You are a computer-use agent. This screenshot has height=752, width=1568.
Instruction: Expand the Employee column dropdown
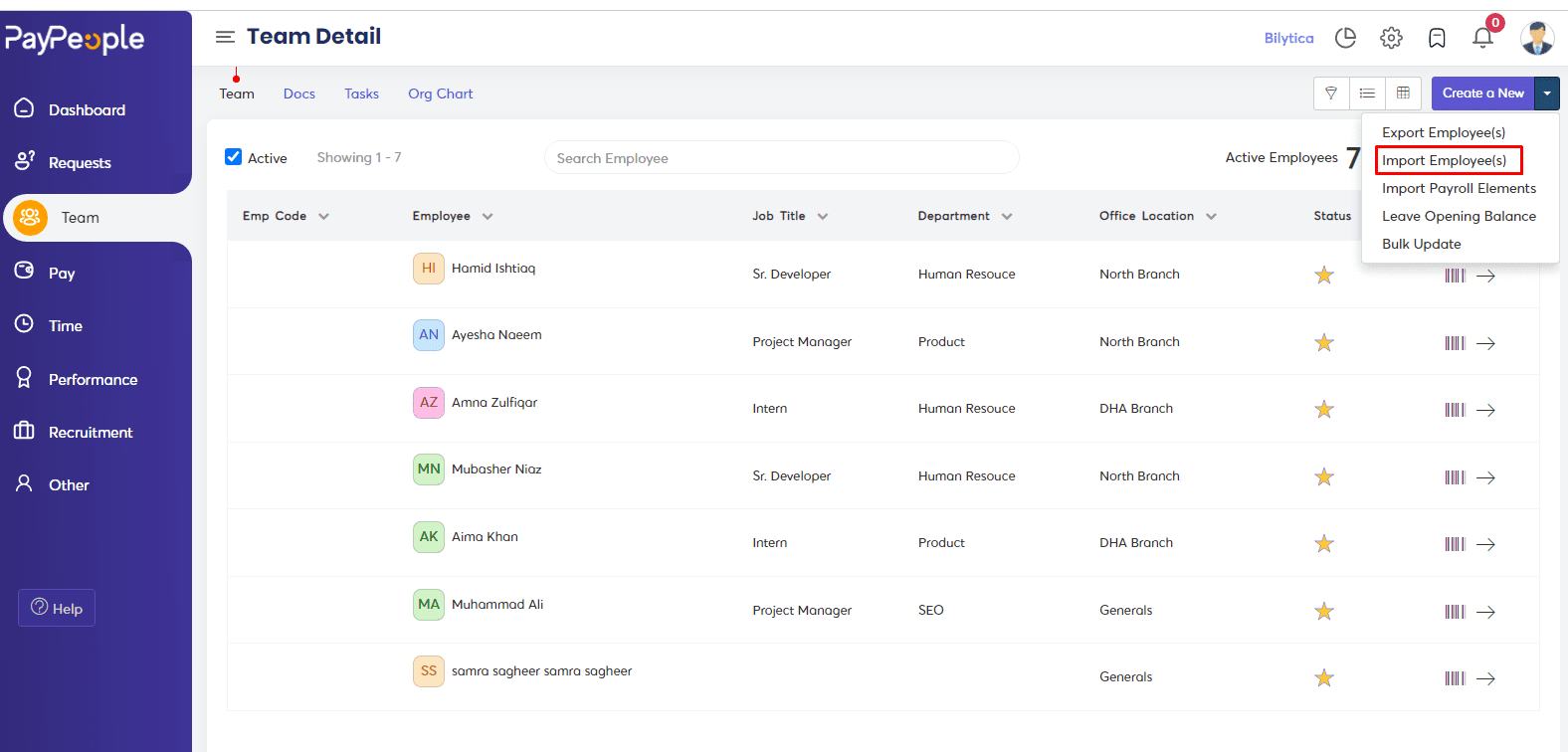(x=488, y=217)
